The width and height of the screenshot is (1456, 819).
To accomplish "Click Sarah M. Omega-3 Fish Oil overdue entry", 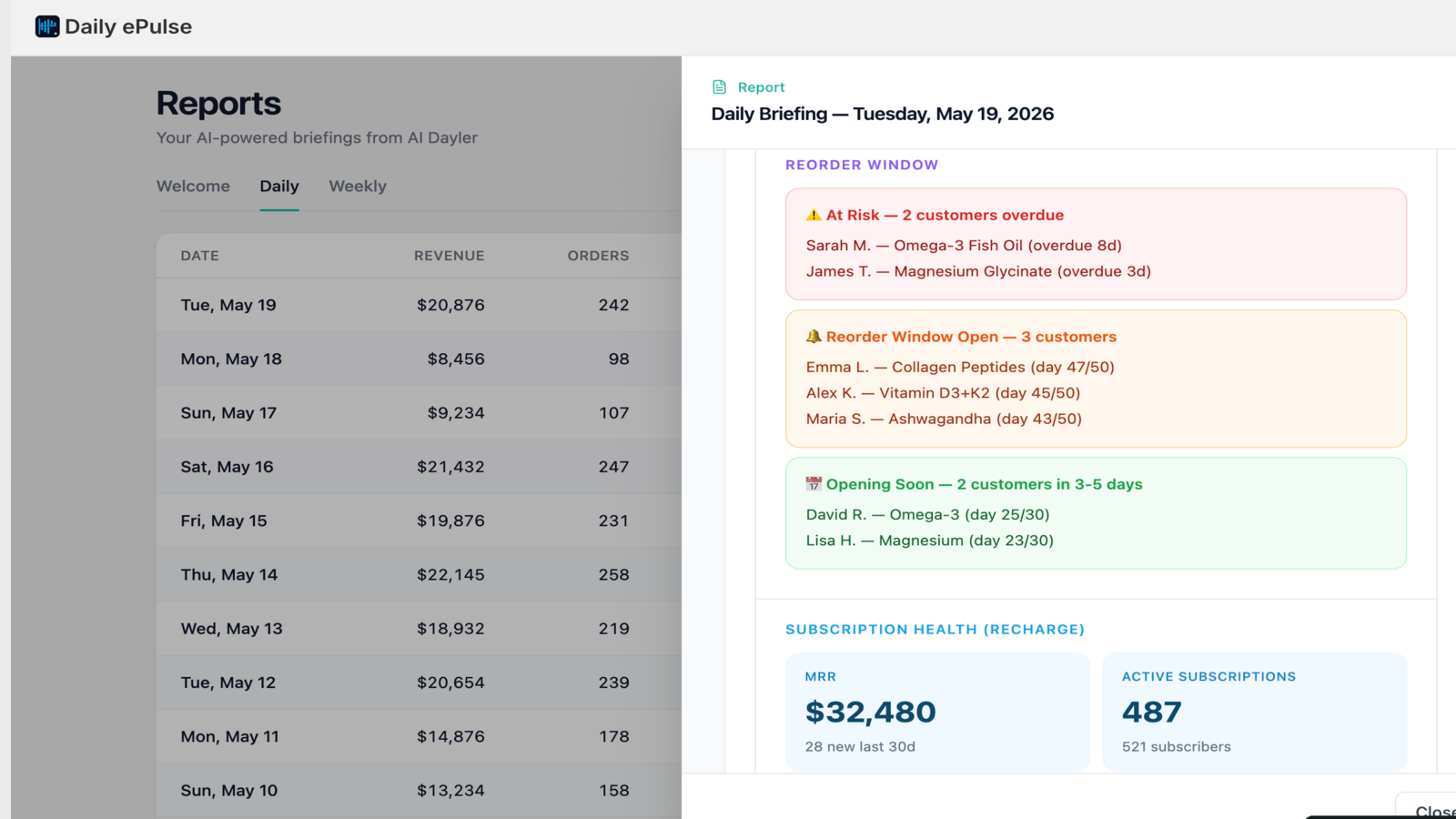I will point(964,246).
